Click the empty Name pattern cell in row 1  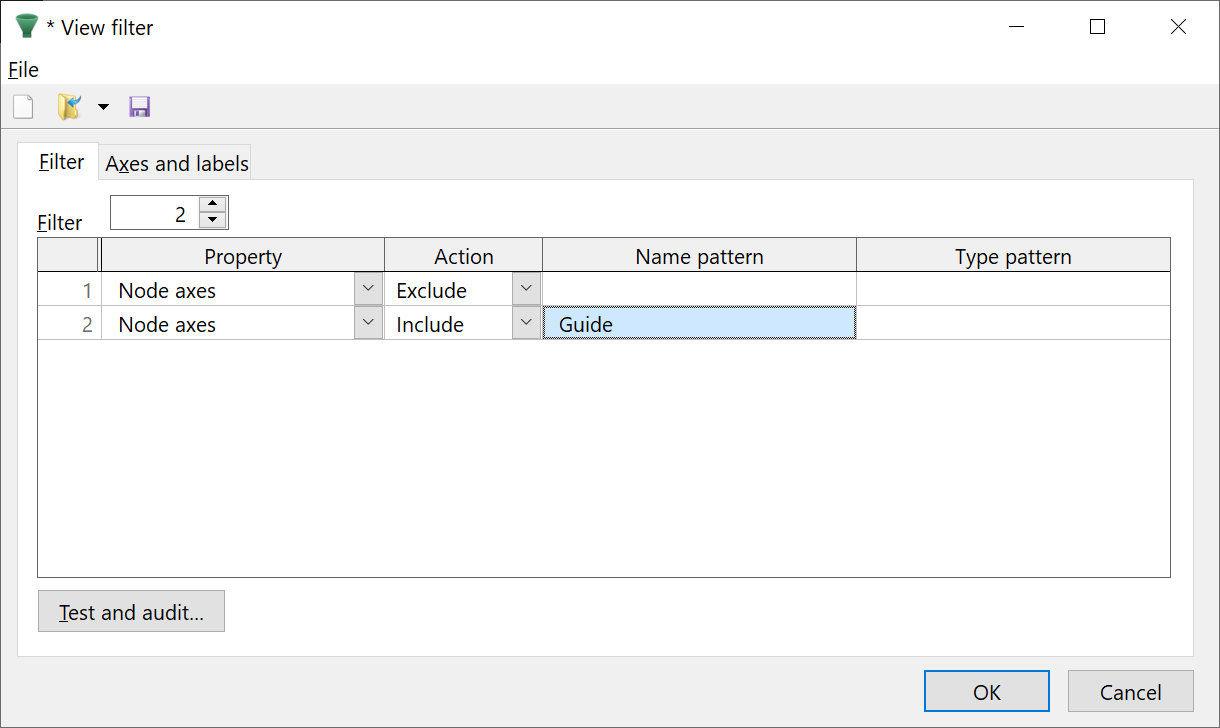click(699, 290)
